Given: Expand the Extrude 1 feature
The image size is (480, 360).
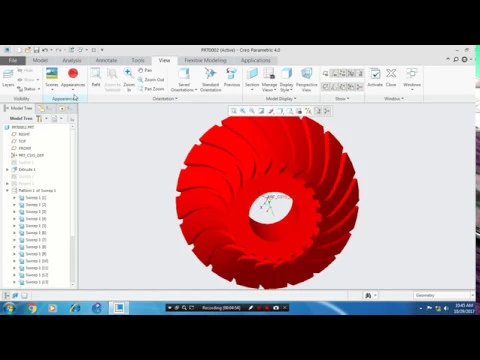Looking at the screenshot, I should 7,170.
